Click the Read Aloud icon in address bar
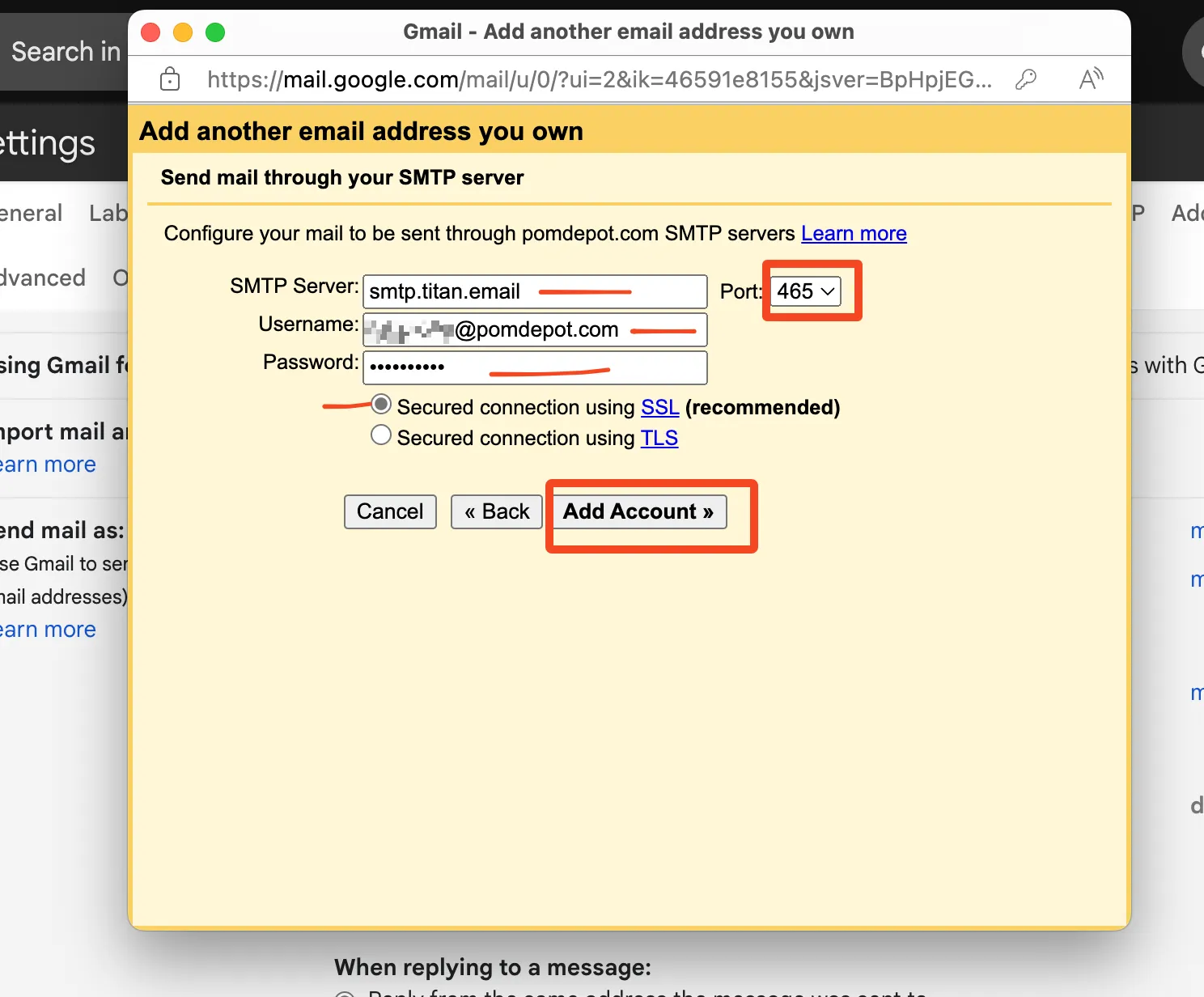 click(1091, 78)
